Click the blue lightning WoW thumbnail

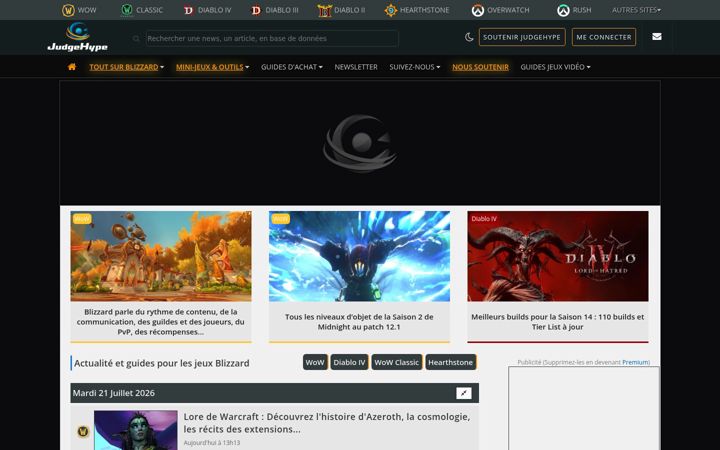coord(359,256)
